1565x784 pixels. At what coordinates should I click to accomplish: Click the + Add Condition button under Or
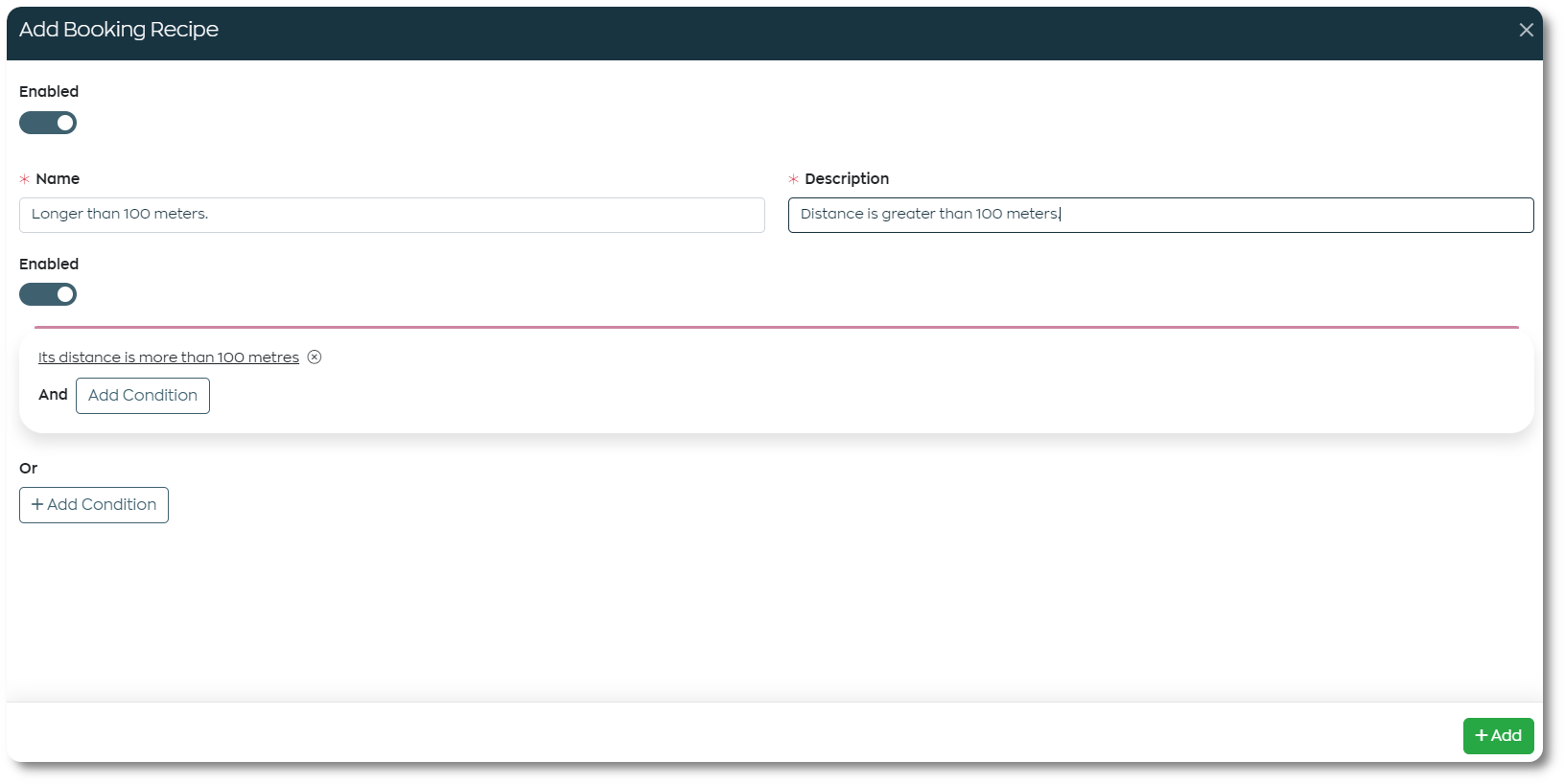tap(94, 505)
